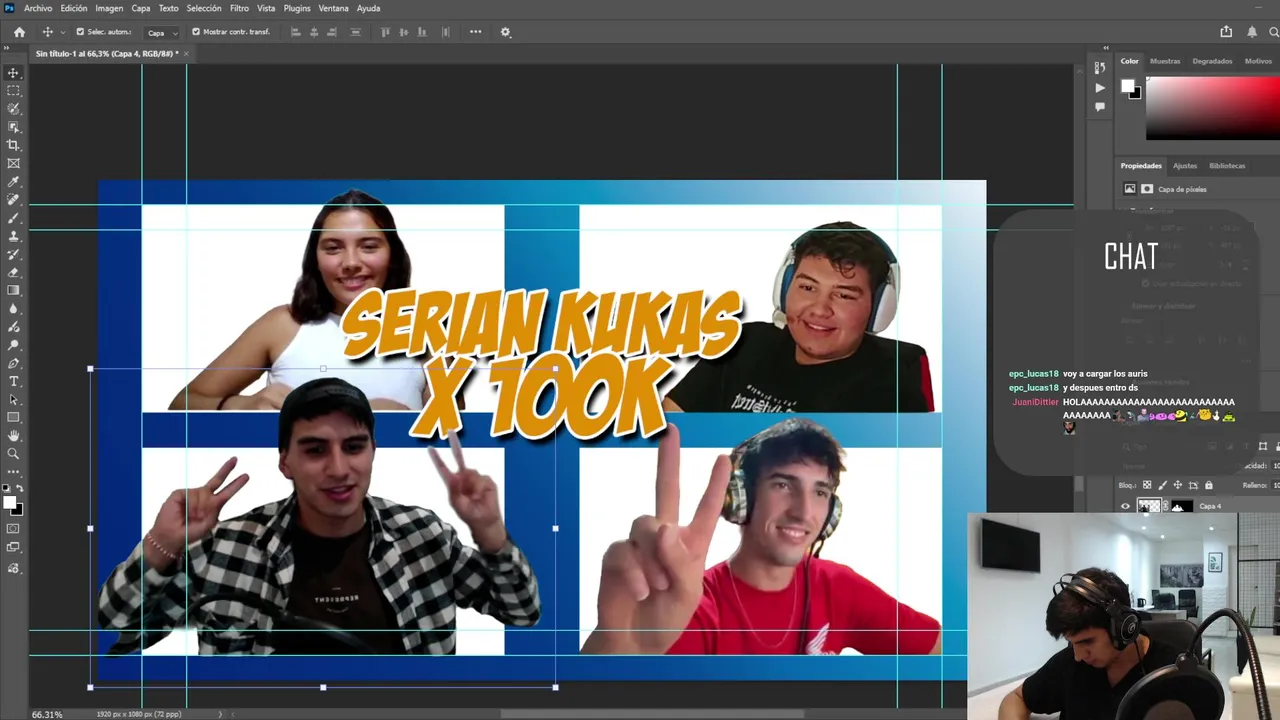The height and width of the screenshot is (720, 1280).
Task: Select the Hand tool
Action: (x=13, y=436)
